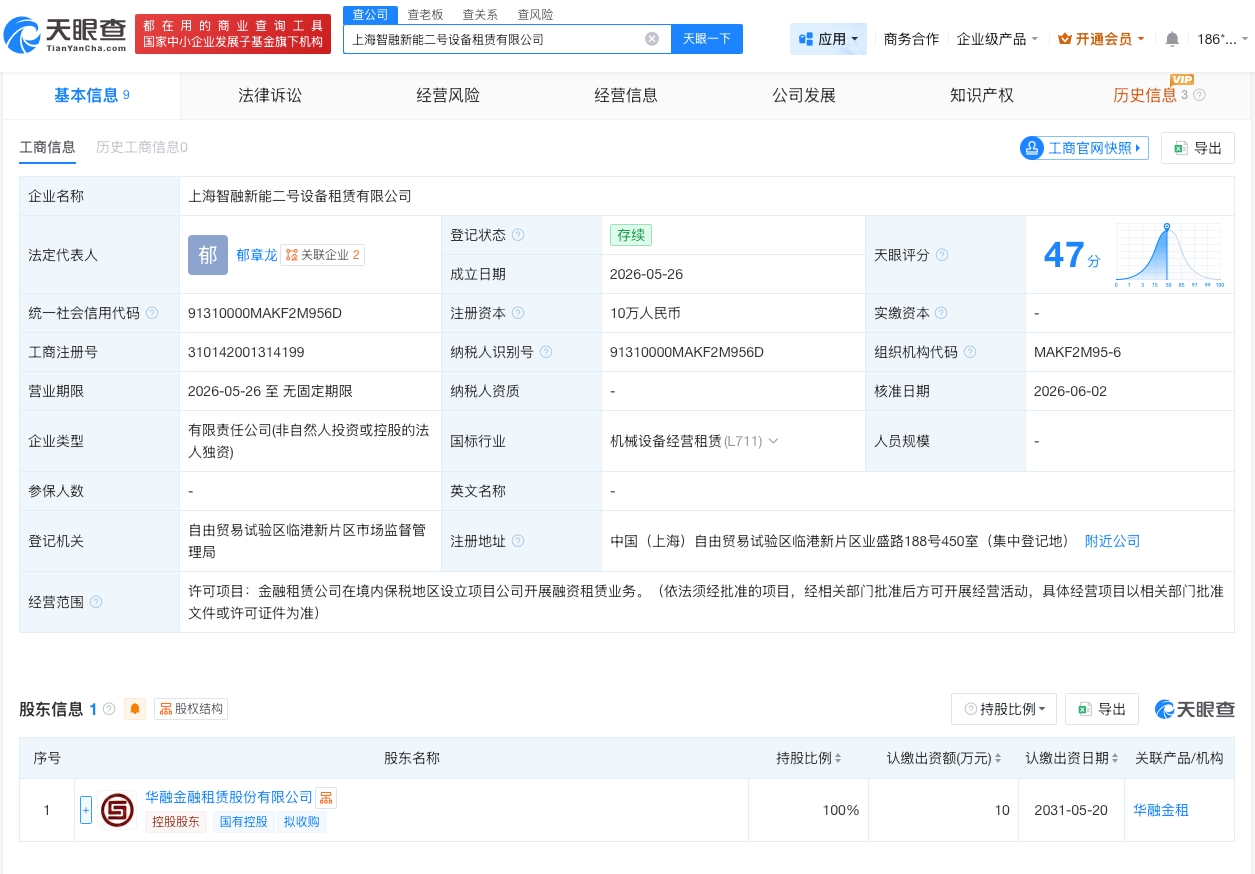
Task: Click the orange shareholder alert bell icon
Action: point(135,709)
